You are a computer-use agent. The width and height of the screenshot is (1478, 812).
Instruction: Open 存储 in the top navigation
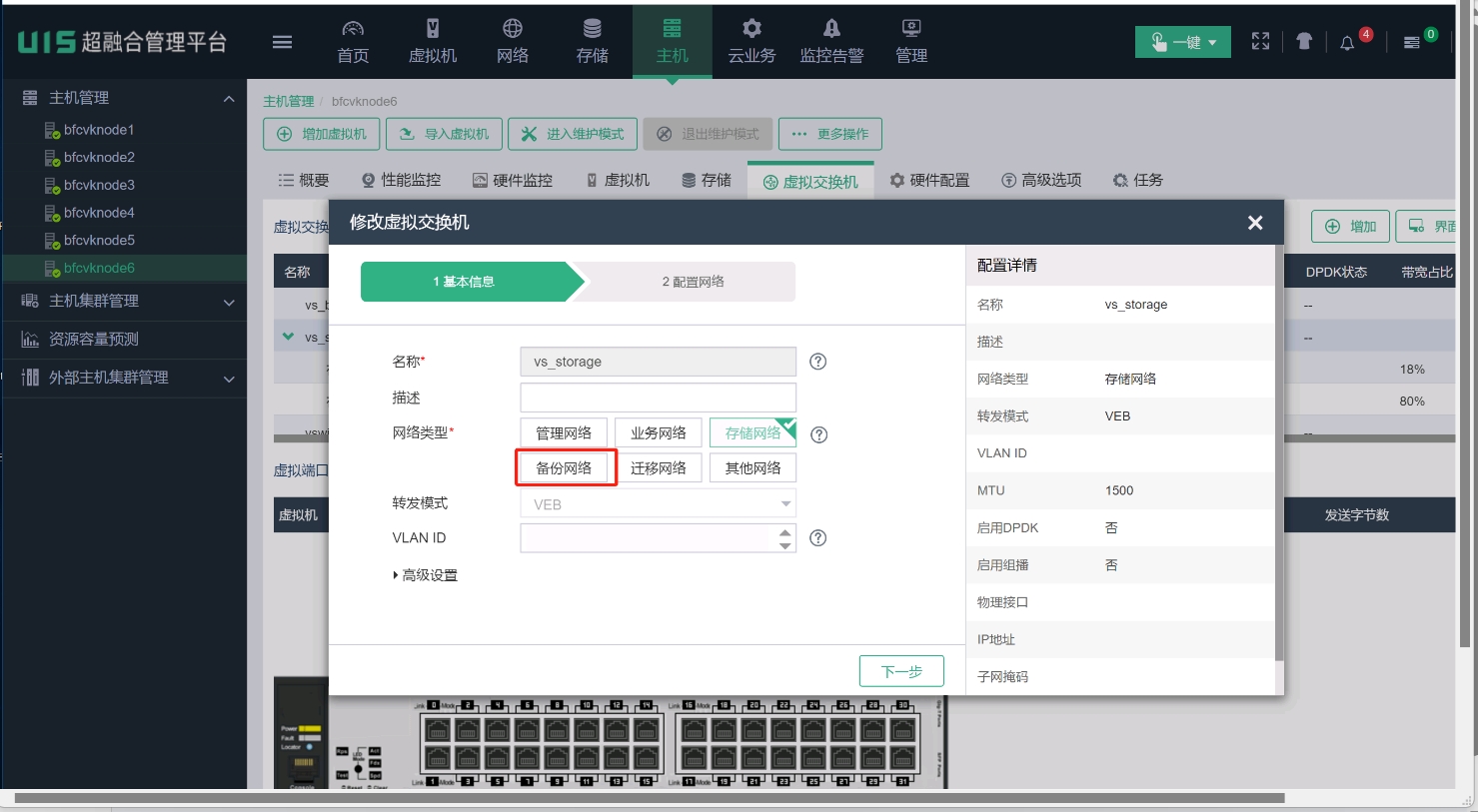coord(593,42)
